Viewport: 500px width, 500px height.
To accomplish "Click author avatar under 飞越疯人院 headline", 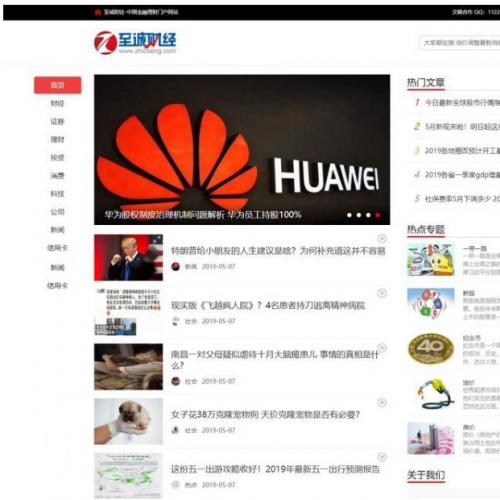I will click(x=176, y=321).
